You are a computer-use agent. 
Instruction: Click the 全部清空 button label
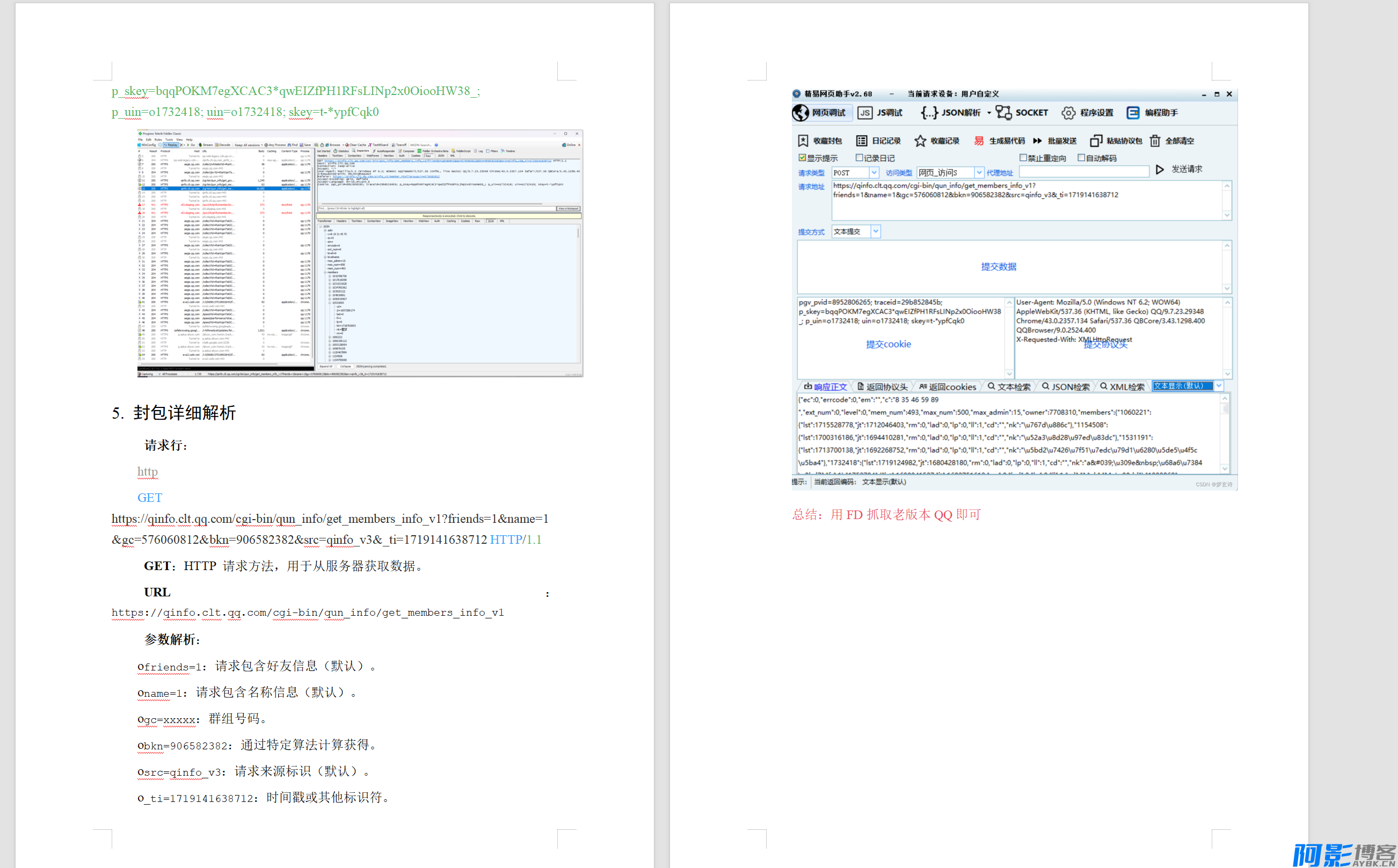1179,141
